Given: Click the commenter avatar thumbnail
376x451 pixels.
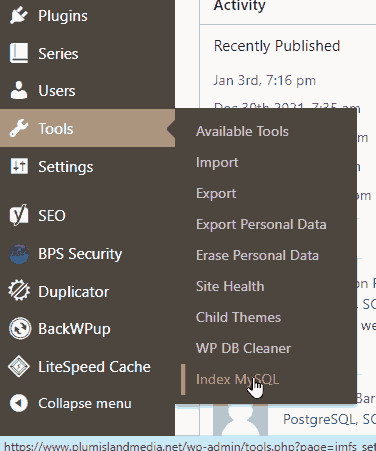Looking at the screenshot, I should tap(240, 420).
